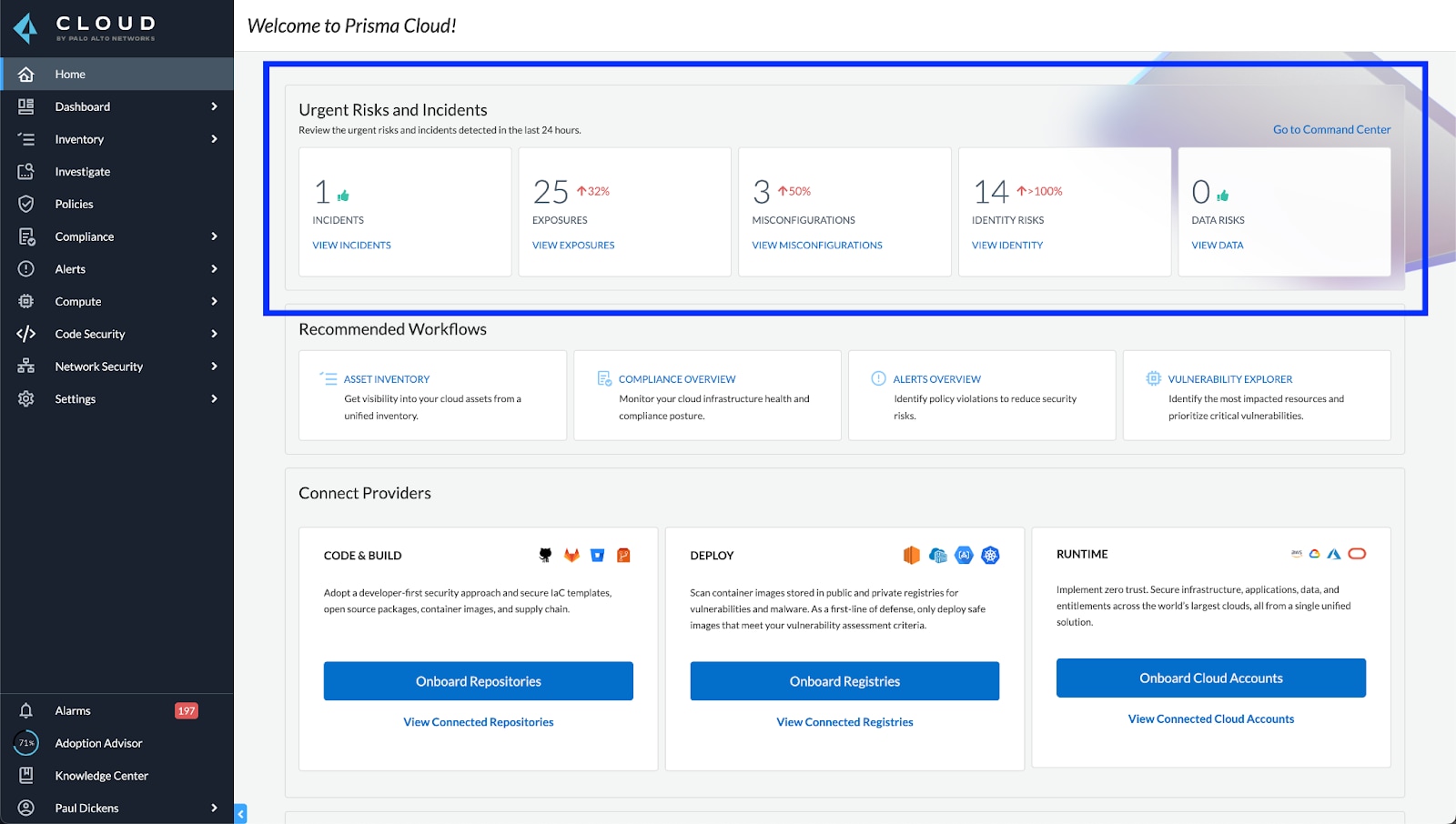The image size is (1456, 824).
Task: Click the GitLab icon in Code & Build
Action: coord(571,555)
